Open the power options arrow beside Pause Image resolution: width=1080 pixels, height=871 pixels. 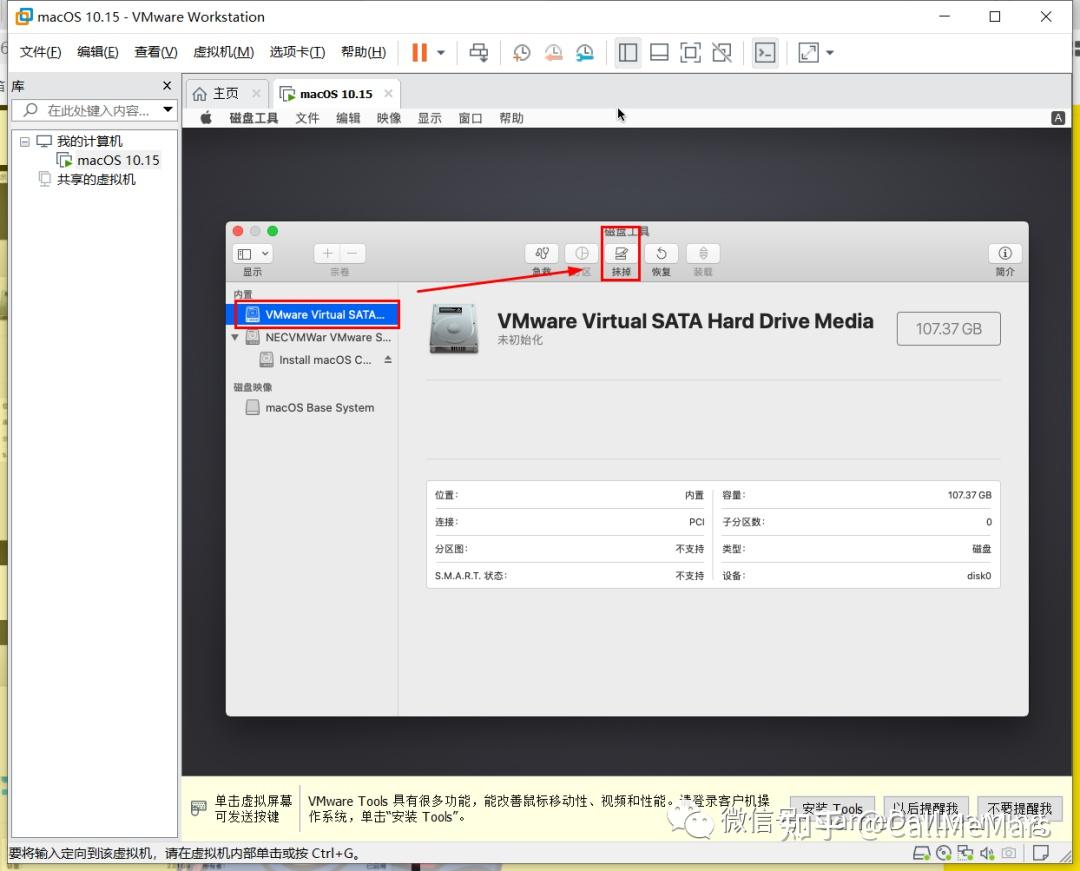tap(441, 52)
